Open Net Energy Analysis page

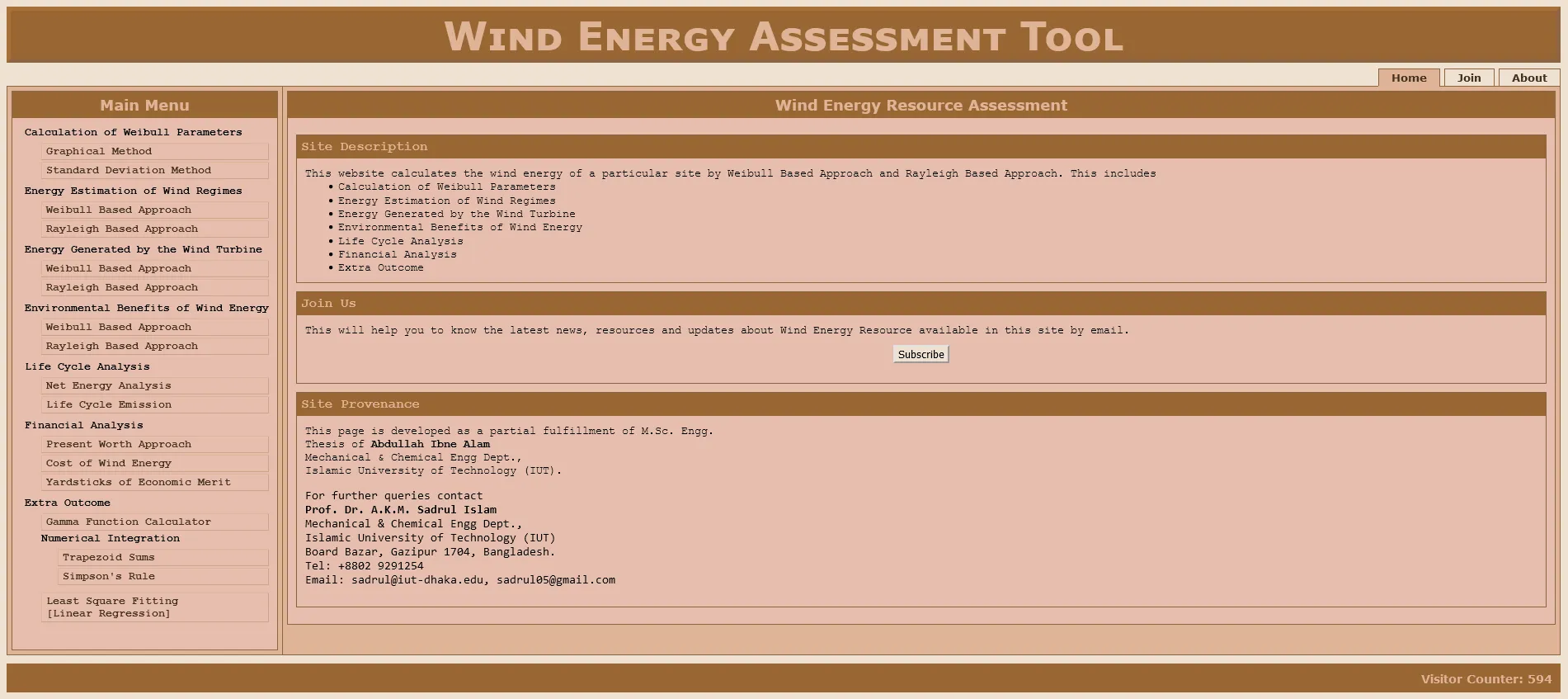(109, 385)
